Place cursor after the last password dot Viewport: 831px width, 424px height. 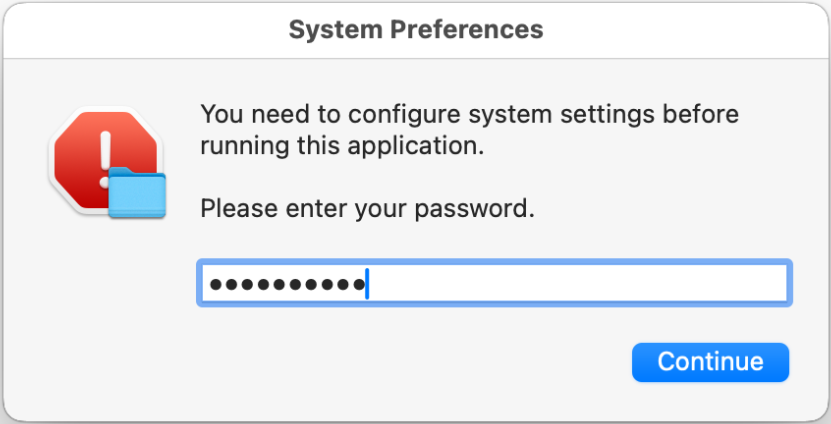pyautogui.click(x=367, y=285)
